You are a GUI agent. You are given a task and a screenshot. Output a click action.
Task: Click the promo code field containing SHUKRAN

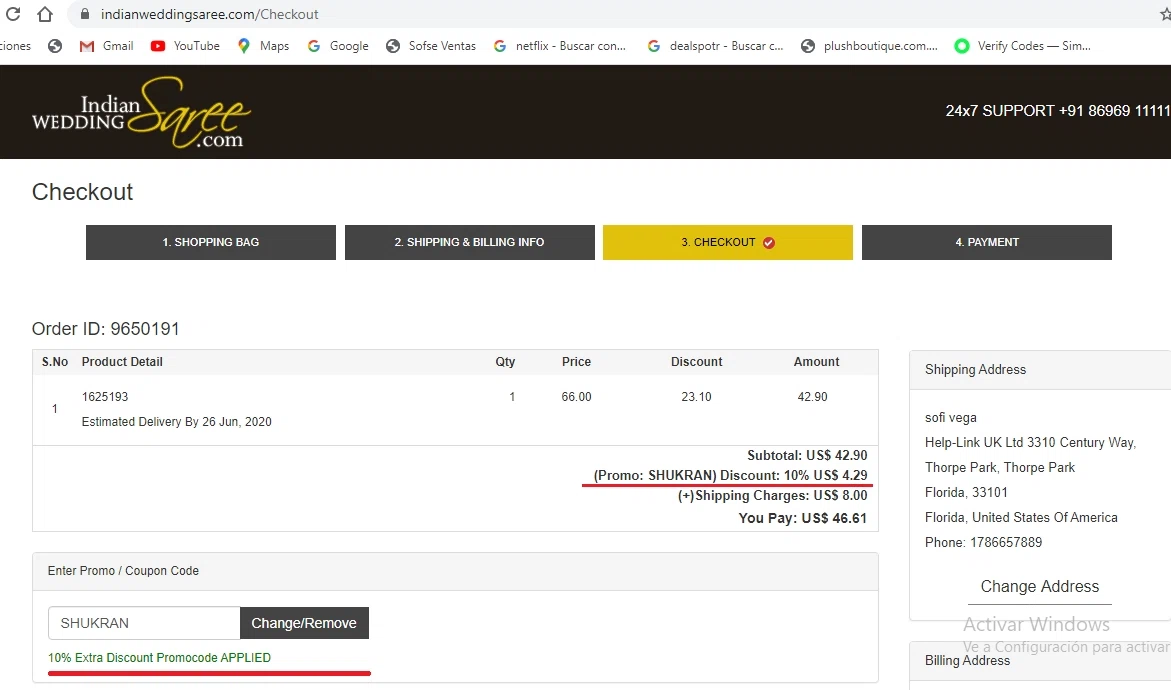[144, 623]
